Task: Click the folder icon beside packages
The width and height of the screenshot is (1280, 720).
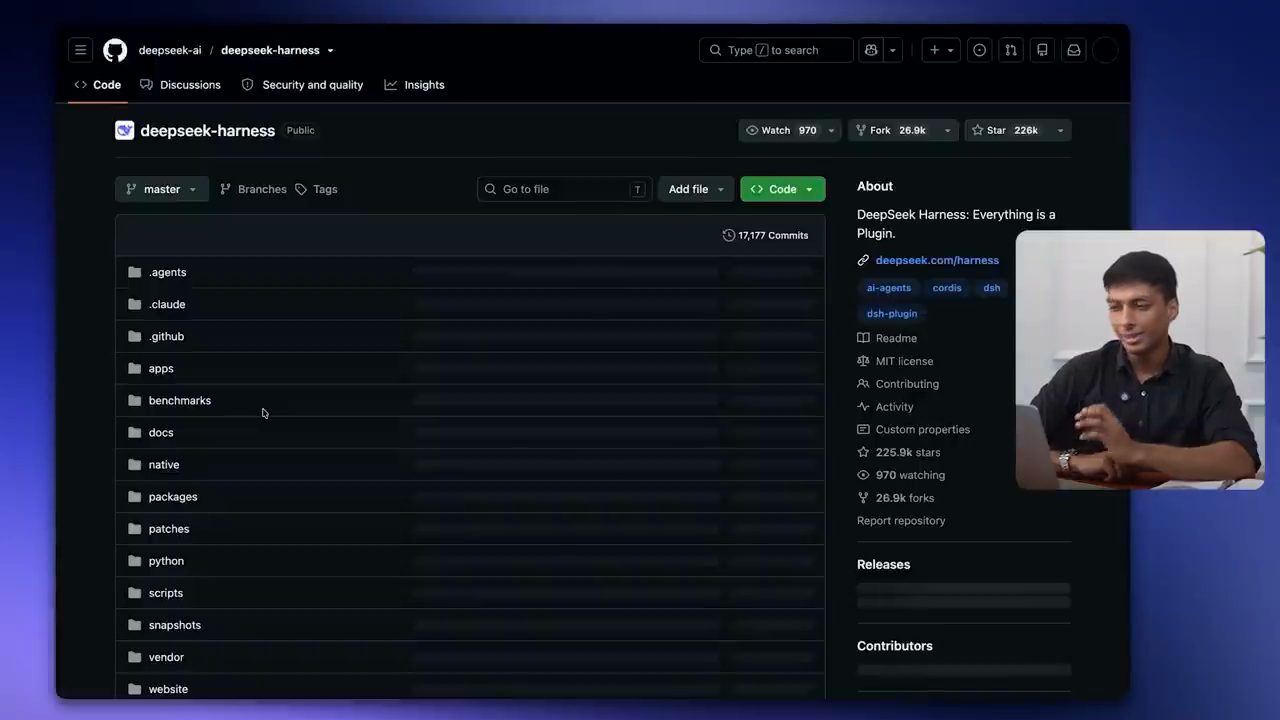Action: 135,496
